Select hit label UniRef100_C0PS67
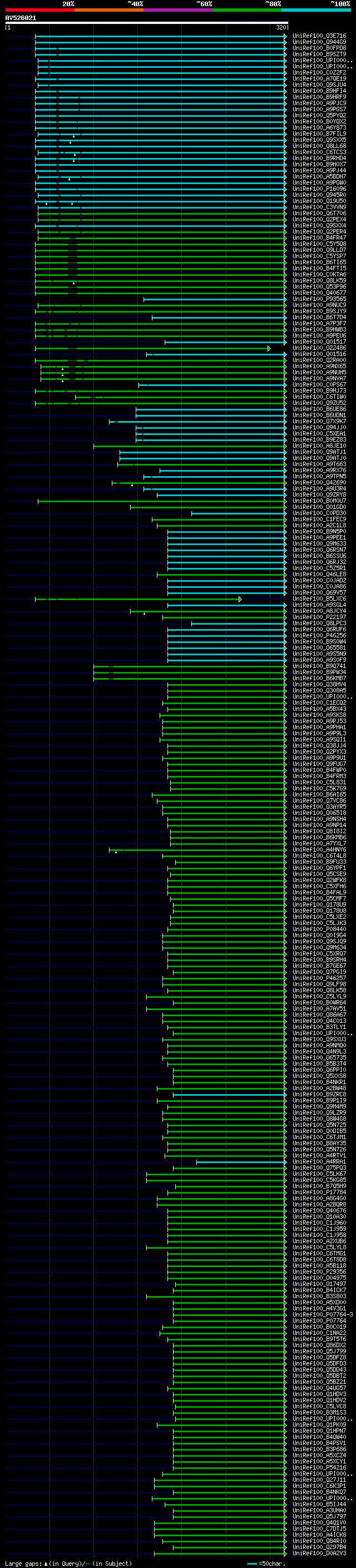 (319, 385)
